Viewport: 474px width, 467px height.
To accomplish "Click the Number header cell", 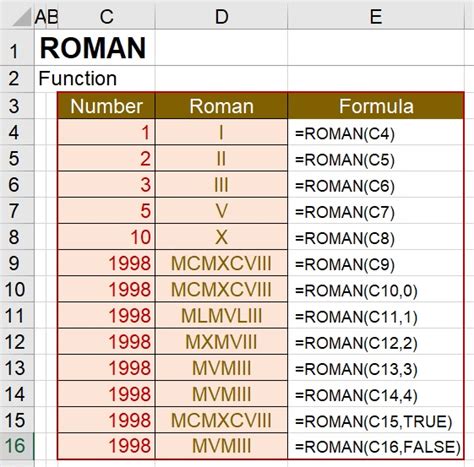I will tap(107, 106).
